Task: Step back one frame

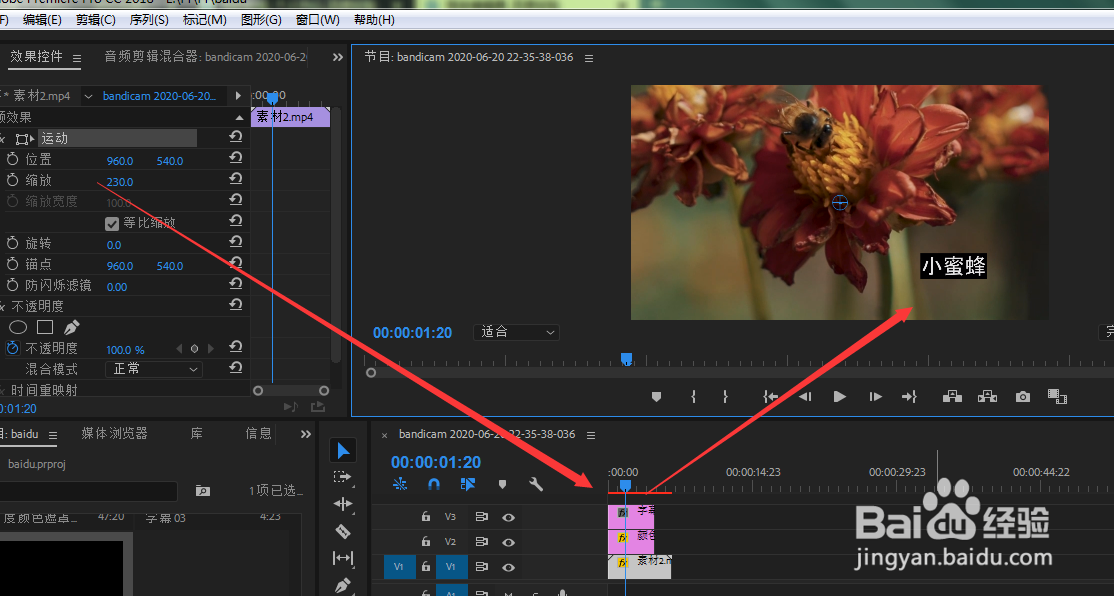Action: [x=805, y=397]
